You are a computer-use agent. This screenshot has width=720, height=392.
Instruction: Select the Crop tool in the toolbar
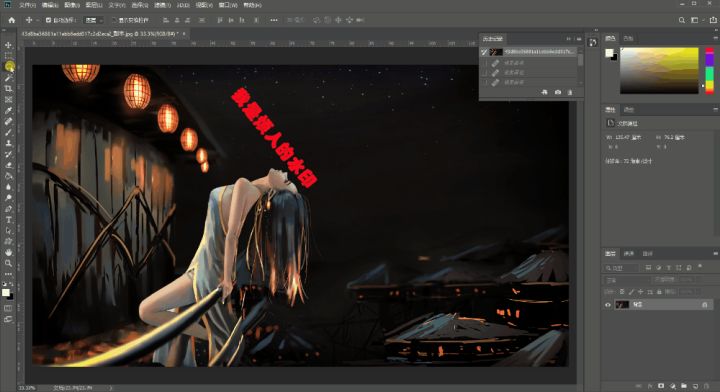coord(8,88)
